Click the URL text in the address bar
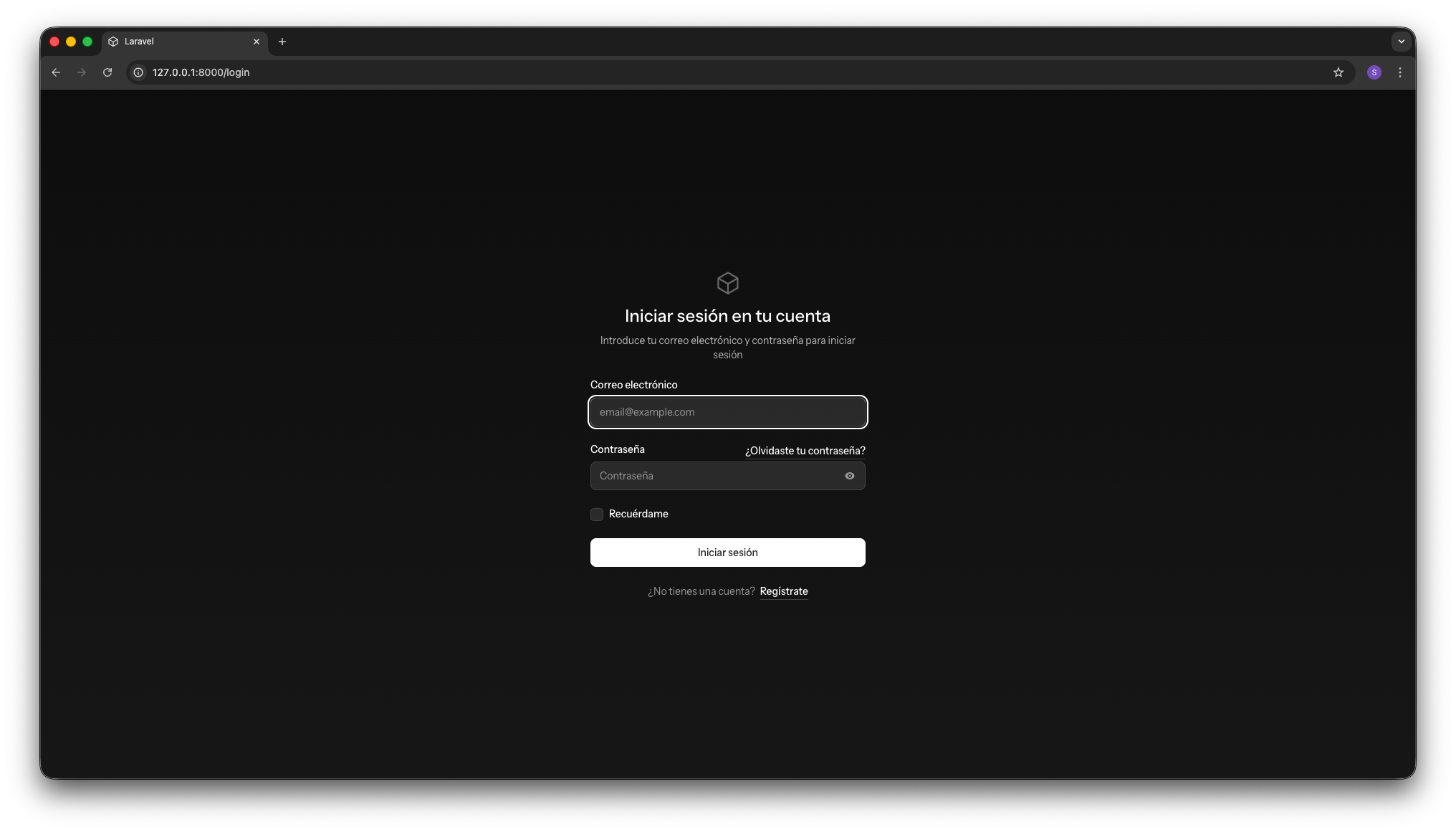Viewport: 1456px width, 832px height. [x=201, y=72]
